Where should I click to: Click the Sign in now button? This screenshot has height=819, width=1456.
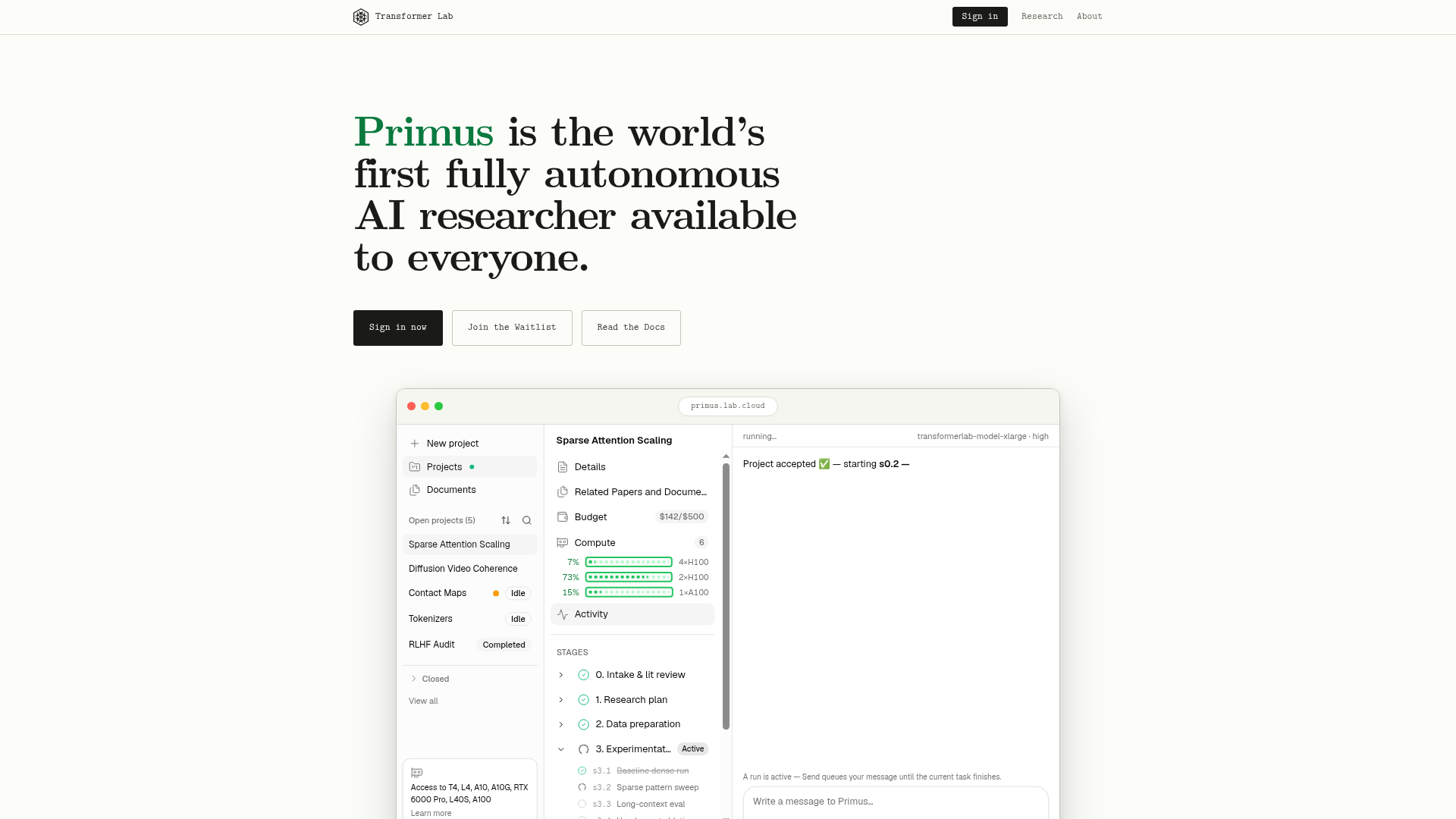[x=398, y=328]
